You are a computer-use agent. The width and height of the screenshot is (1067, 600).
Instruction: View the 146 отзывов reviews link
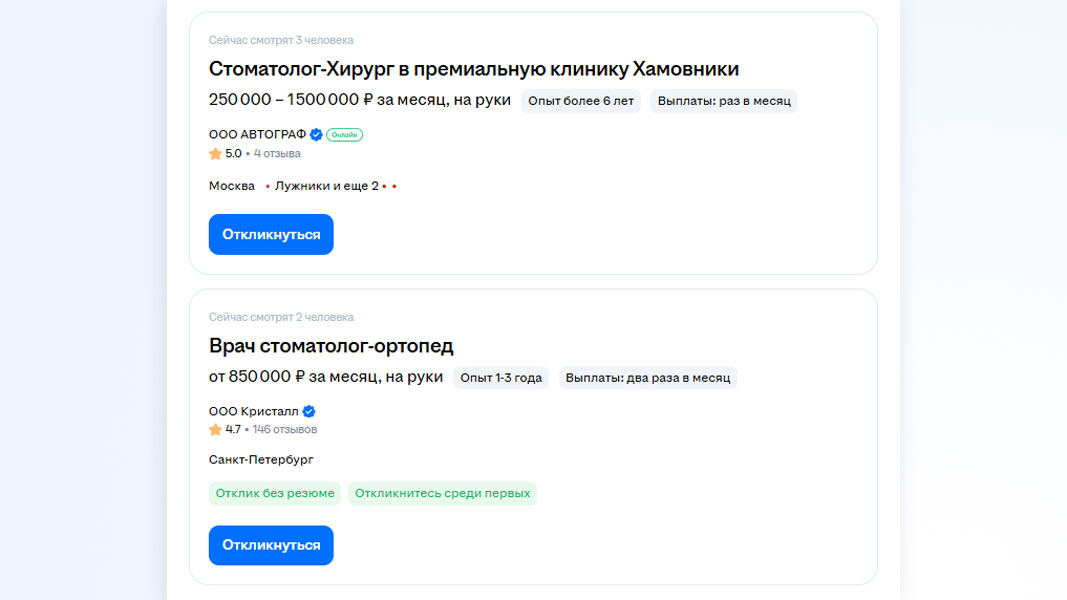pyautogui.click(x=285, y=430)
